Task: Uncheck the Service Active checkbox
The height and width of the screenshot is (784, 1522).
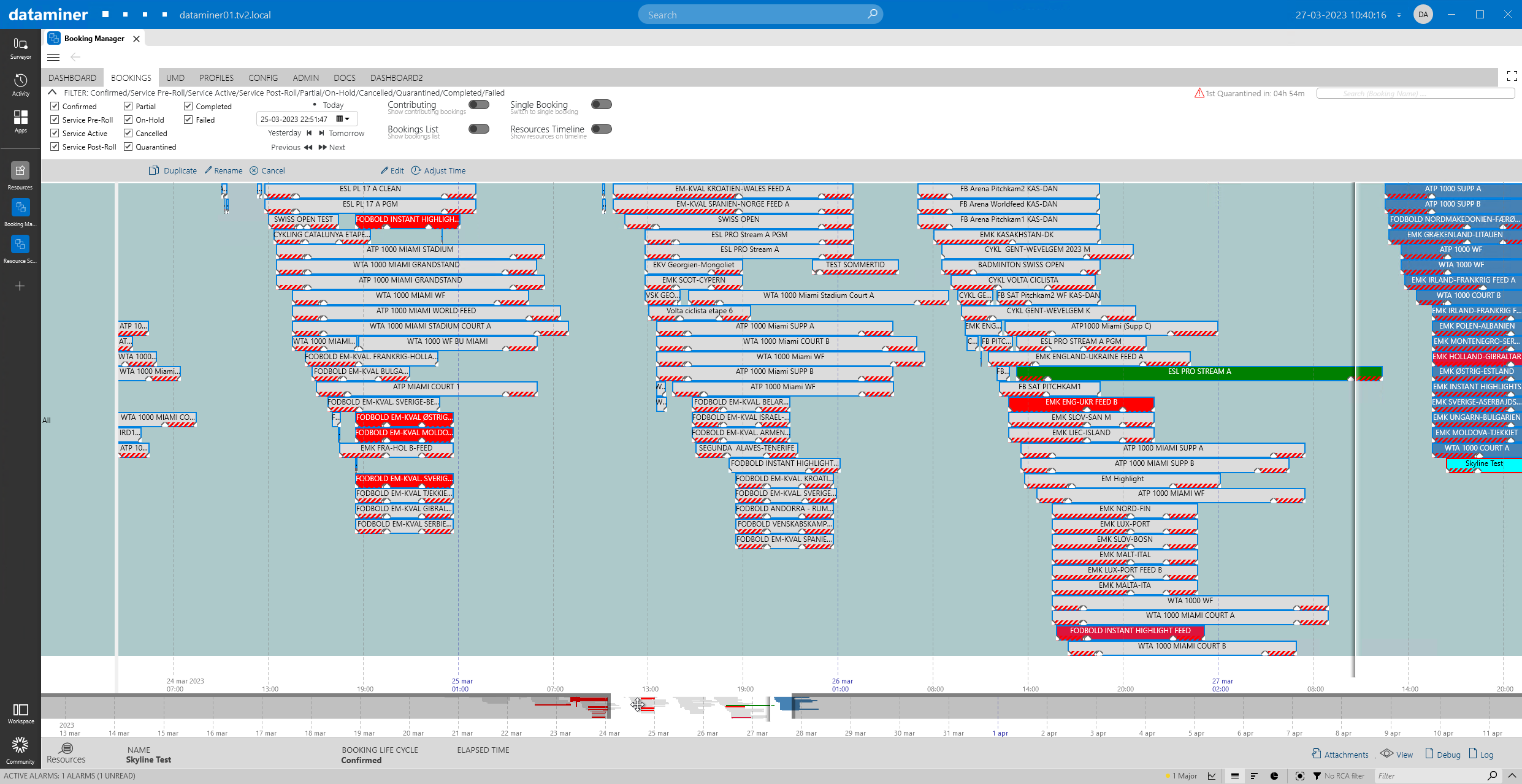Action: 55,133
